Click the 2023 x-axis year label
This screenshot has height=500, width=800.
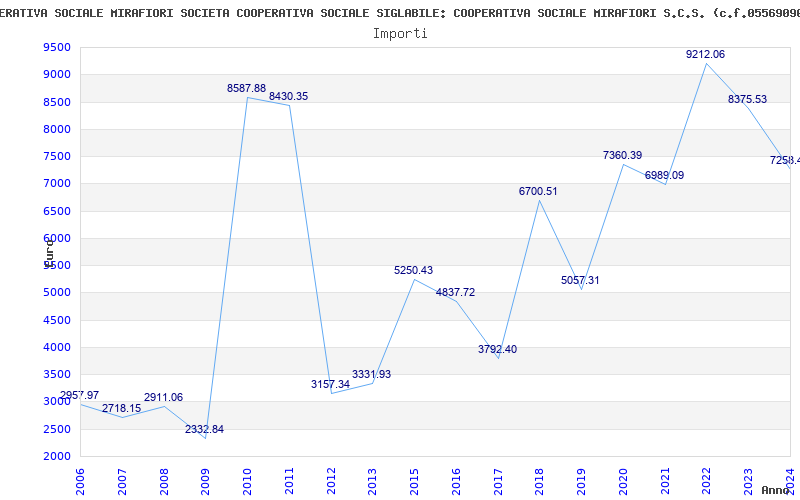(x=748, y=482)
